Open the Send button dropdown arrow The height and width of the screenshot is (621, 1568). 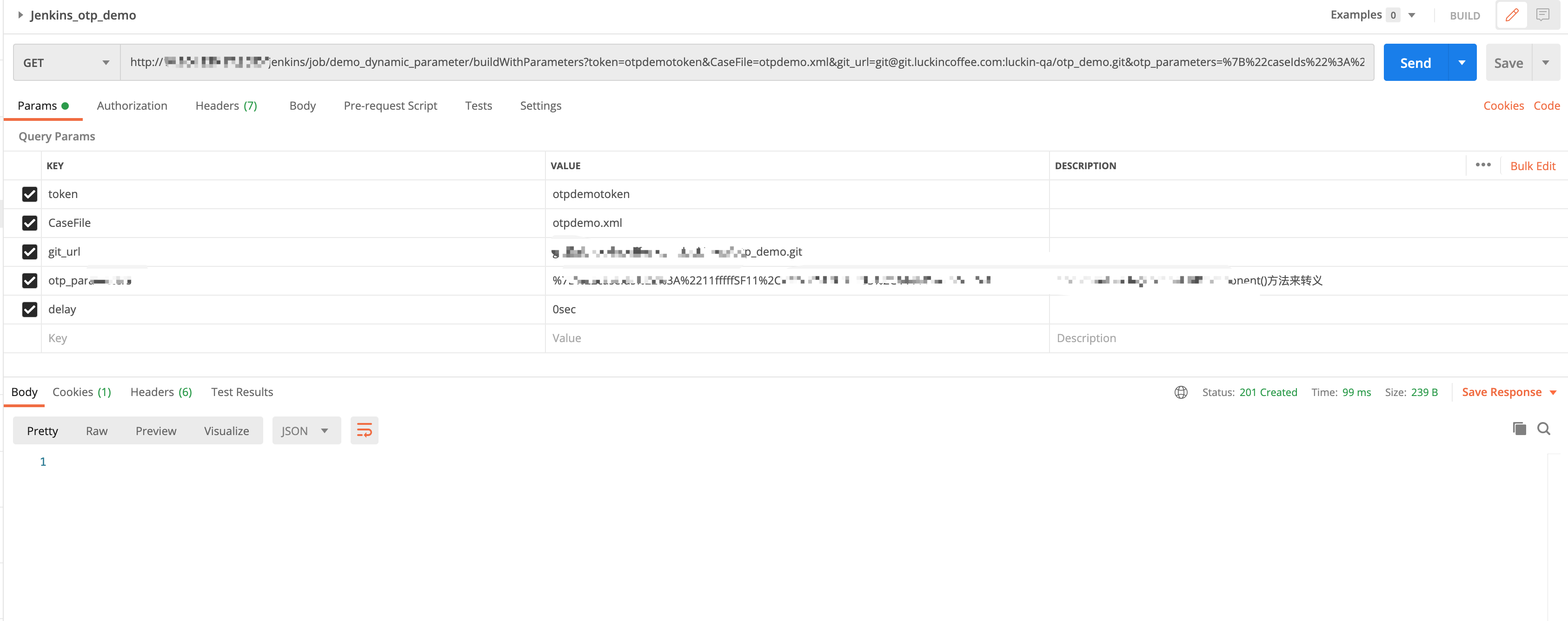coord(1462,63)
